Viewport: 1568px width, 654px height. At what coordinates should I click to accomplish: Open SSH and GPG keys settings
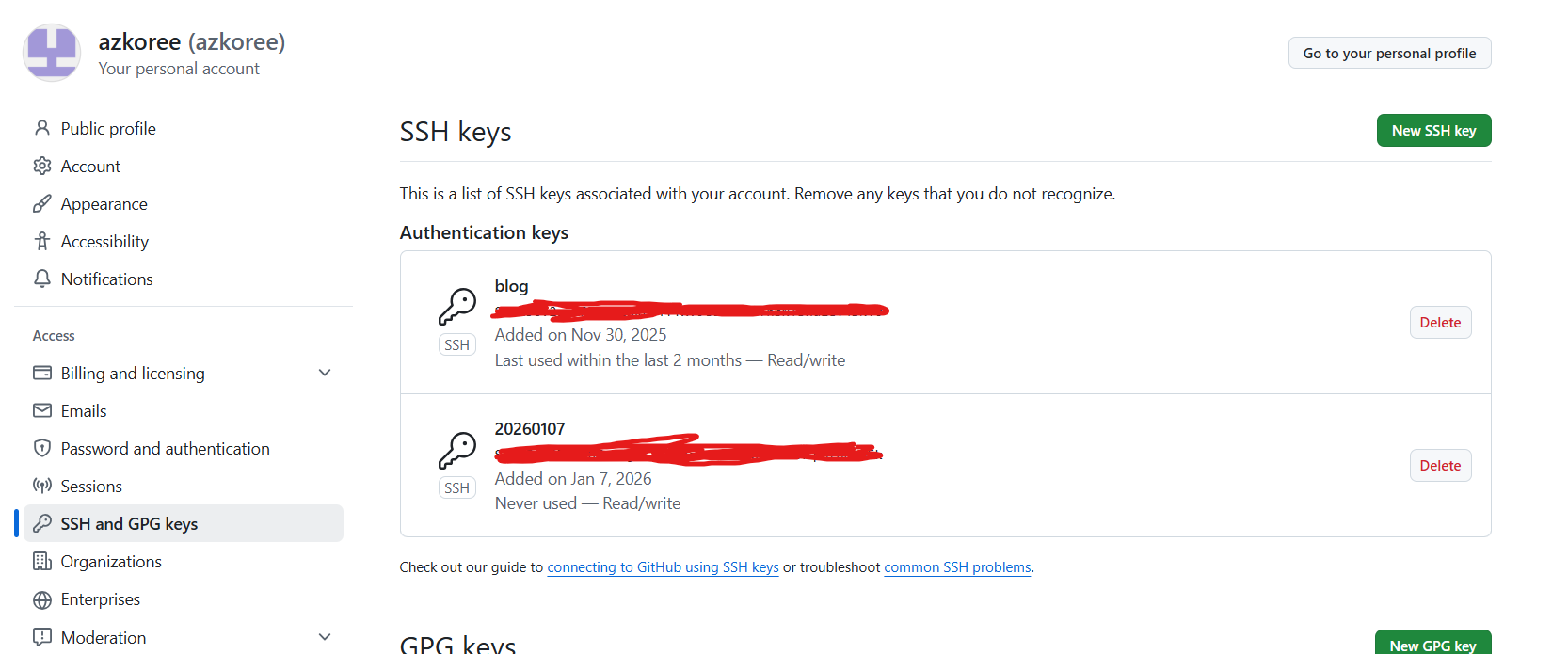point(129,523)
